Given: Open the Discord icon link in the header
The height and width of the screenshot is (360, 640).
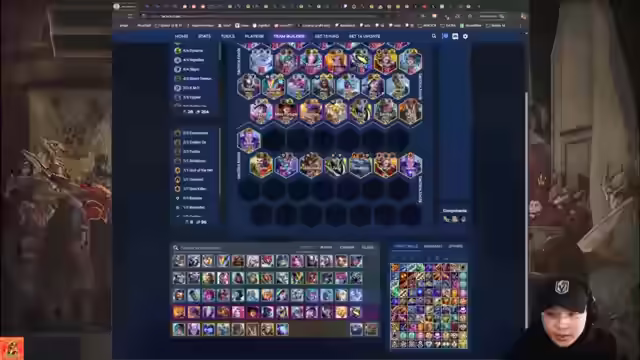Looking at the screenshot, I should pyautogui.click(x=455, y=36).
